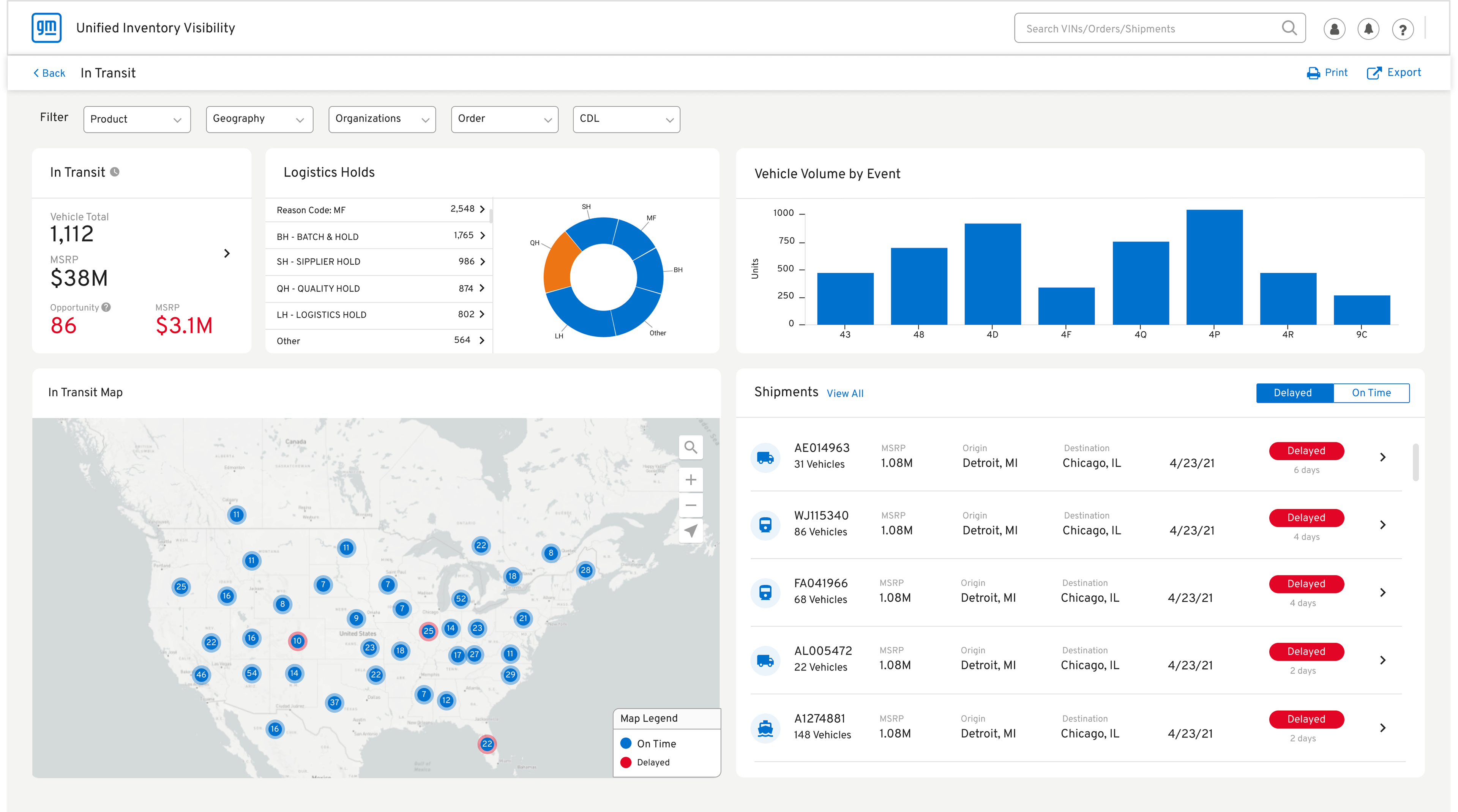Viewport: 1458px width, 812px height.
Task: Click the Opportunity info icon
Action: 106,307
